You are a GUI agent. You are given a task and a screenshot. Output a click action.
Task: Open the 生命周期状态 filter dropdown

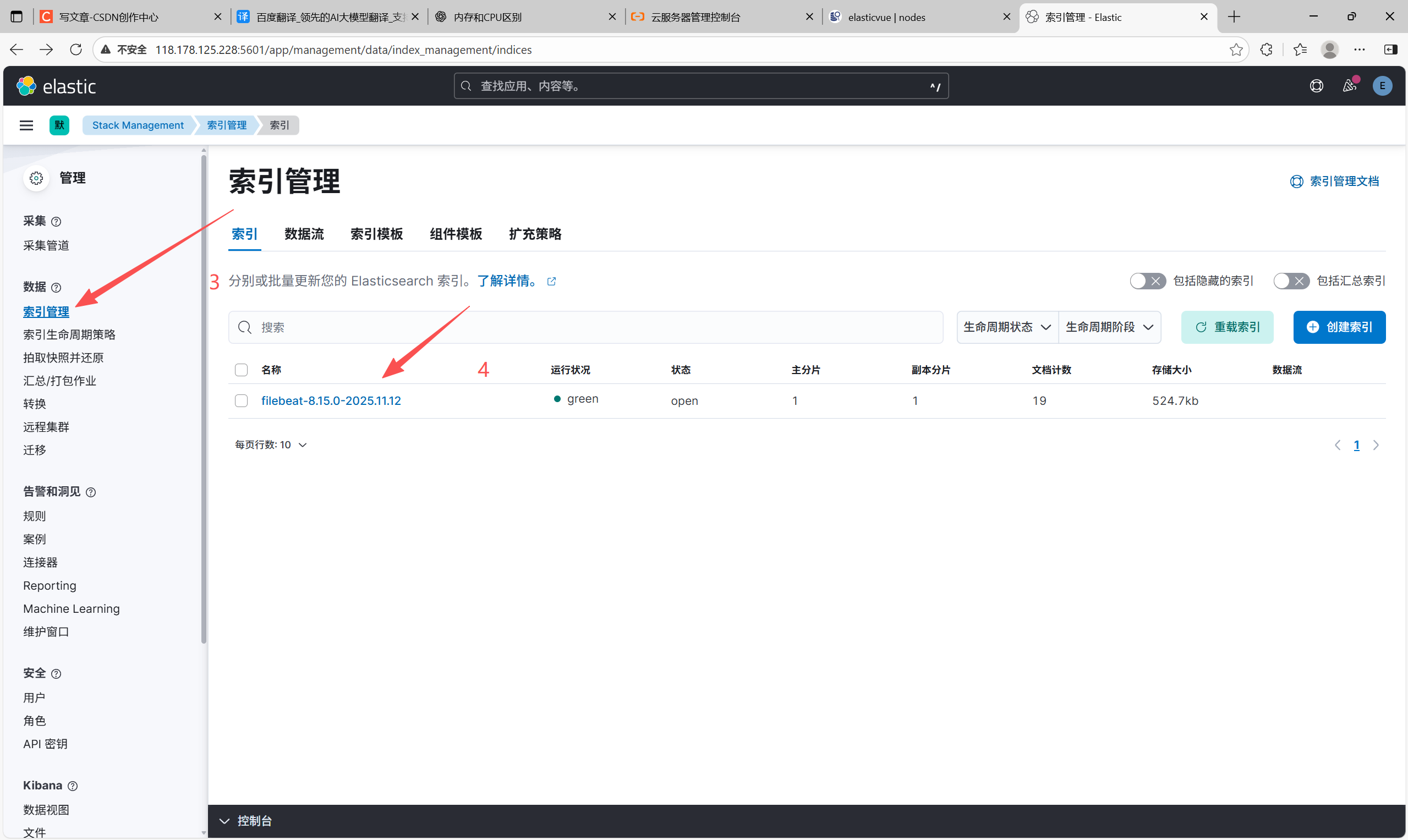point(1006,327)
